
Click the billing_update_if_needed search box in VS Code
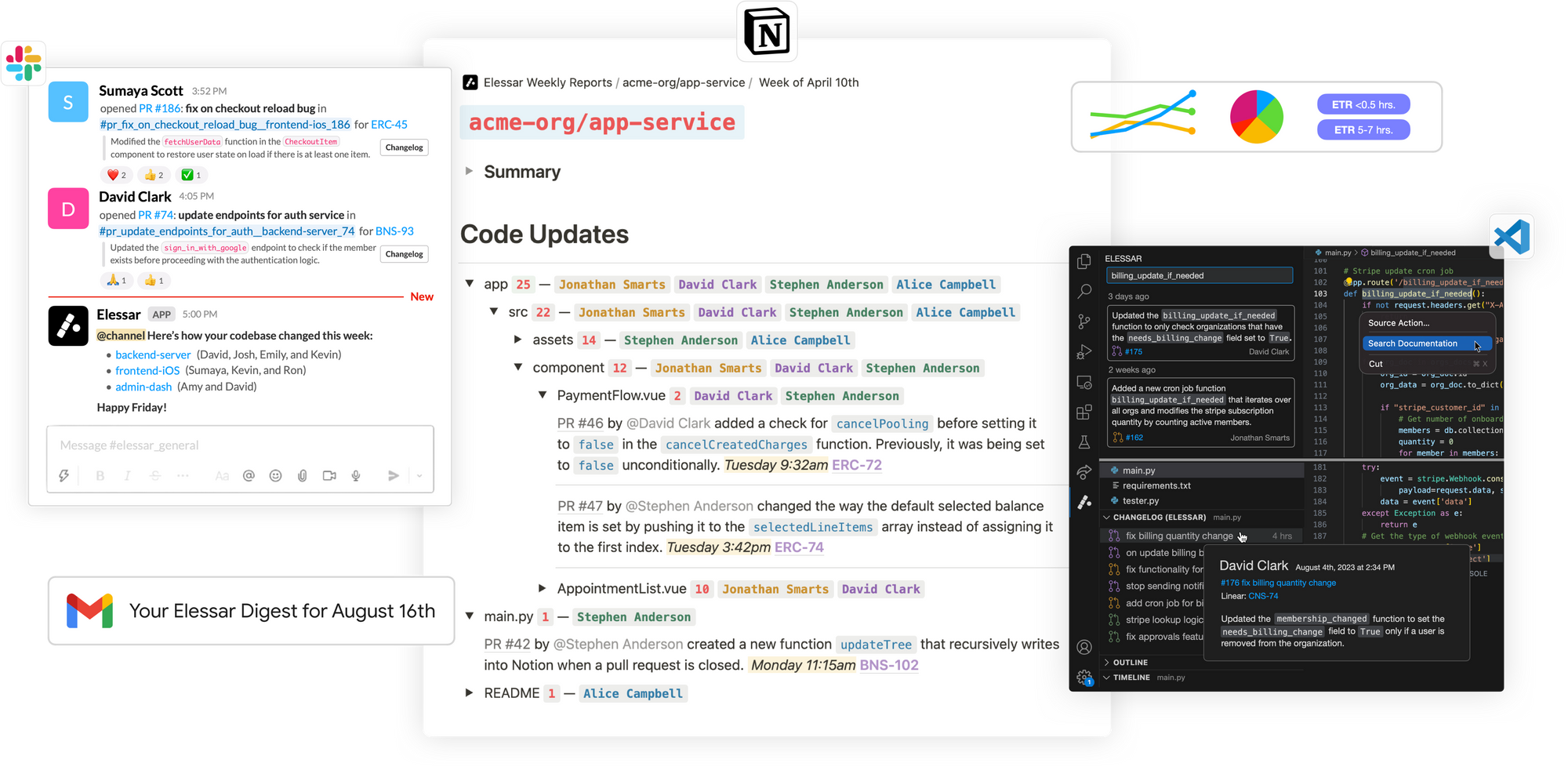click(1200, 275)
